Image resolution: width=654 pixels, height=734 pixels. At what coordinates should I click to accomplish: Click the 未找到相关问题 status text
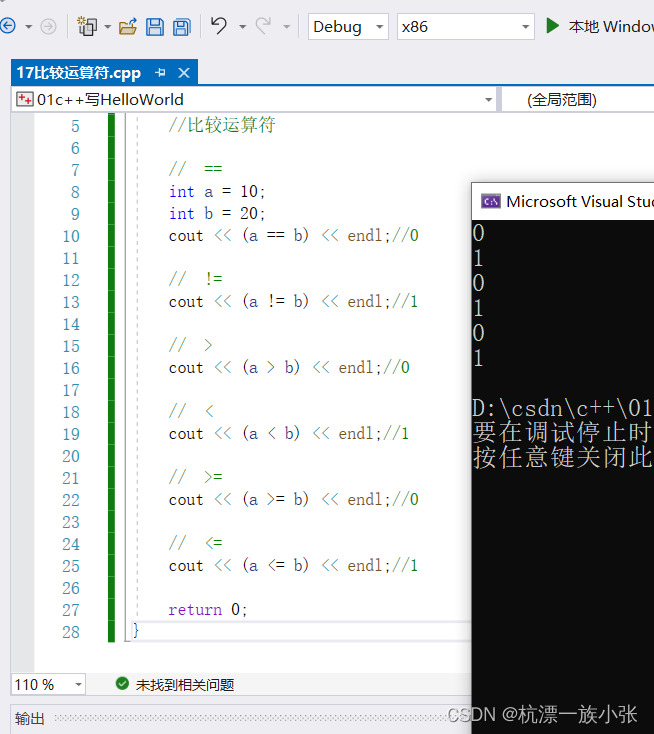pos(185,685)
